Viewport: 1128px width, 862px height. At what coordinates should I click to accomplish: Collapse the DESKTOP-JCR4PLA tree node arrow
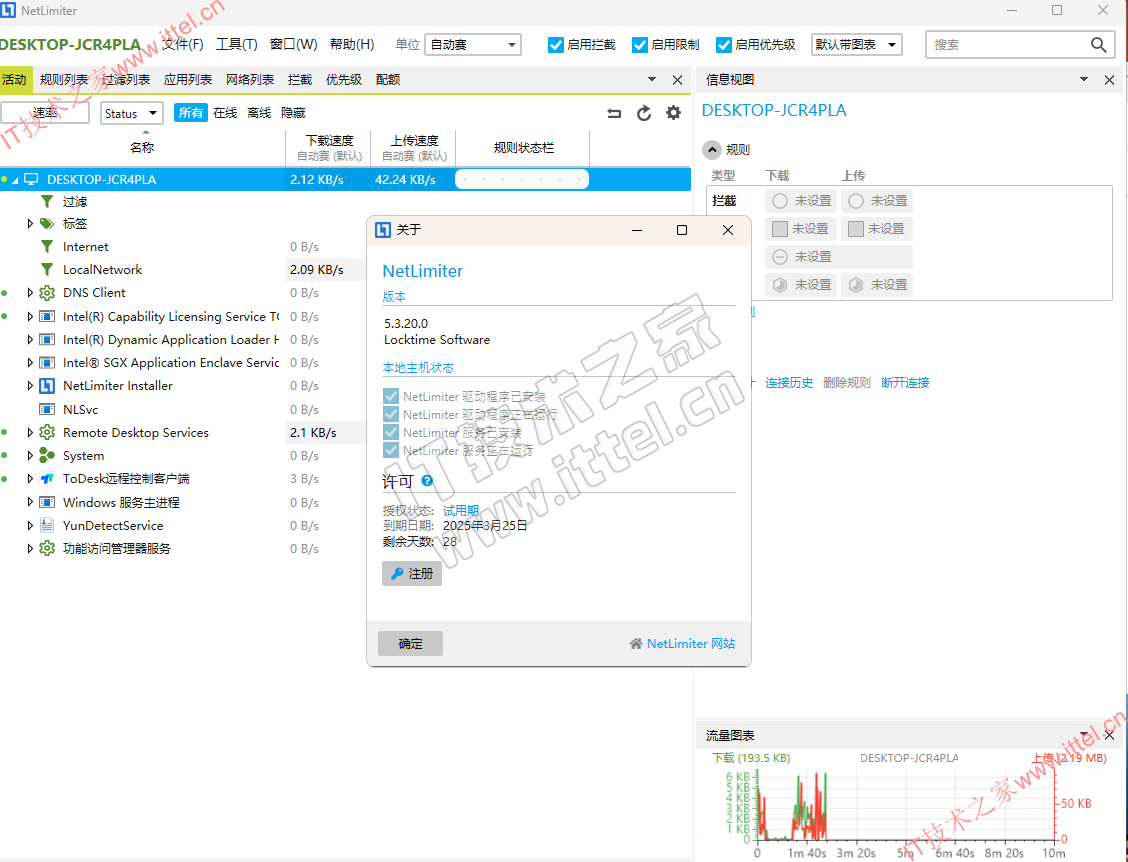15,180
